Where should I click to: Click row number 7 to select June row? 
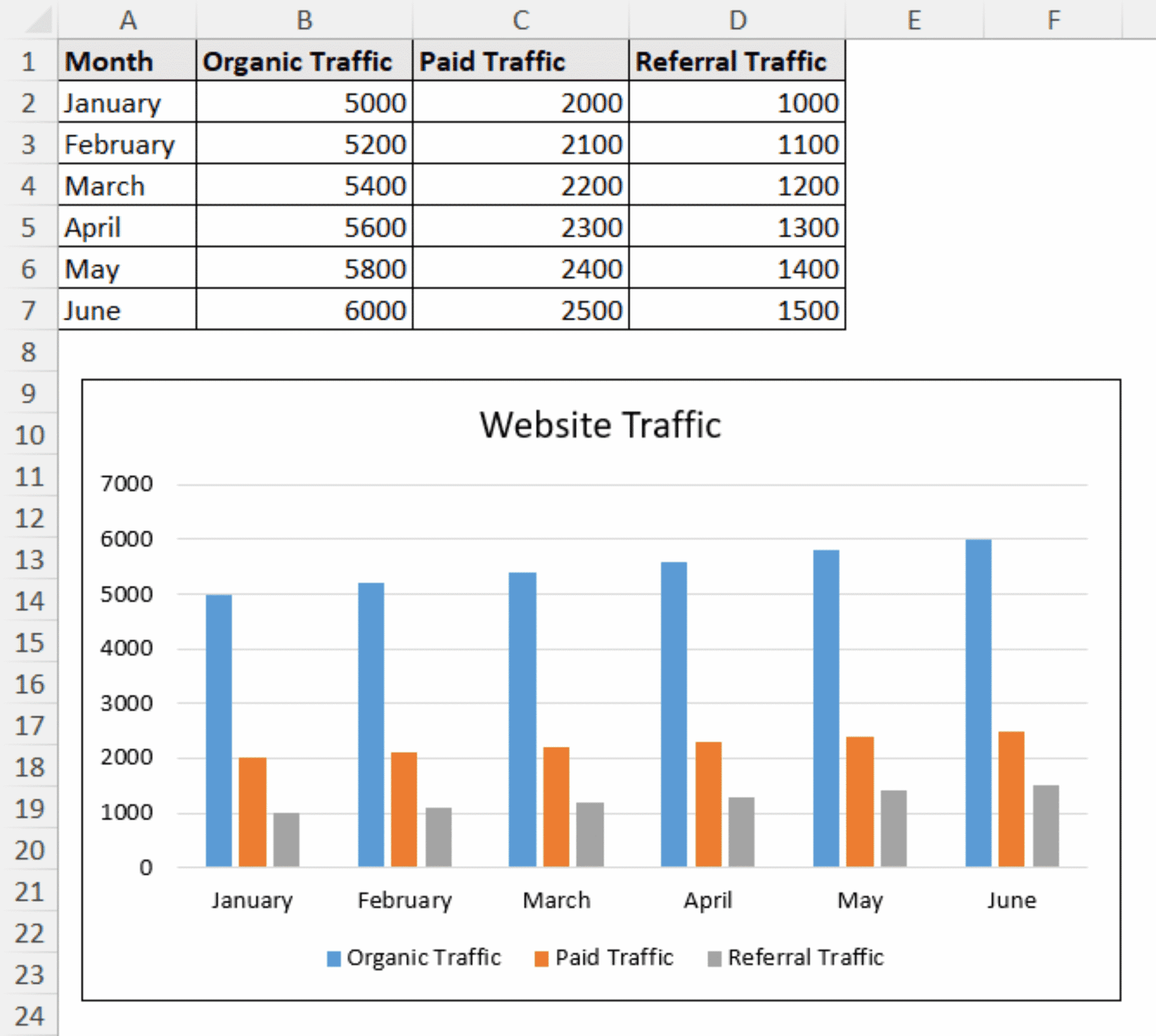coord(29,311)
